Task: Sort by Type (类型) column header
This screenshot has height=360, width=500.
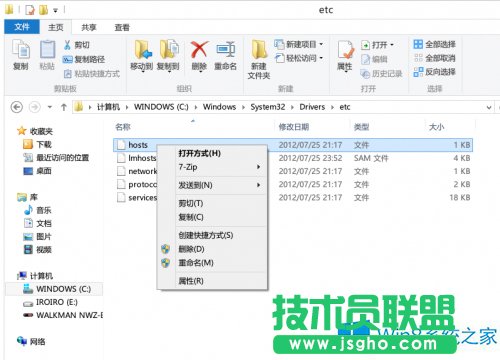Action: pyautogui.click(x=361, y=127)
